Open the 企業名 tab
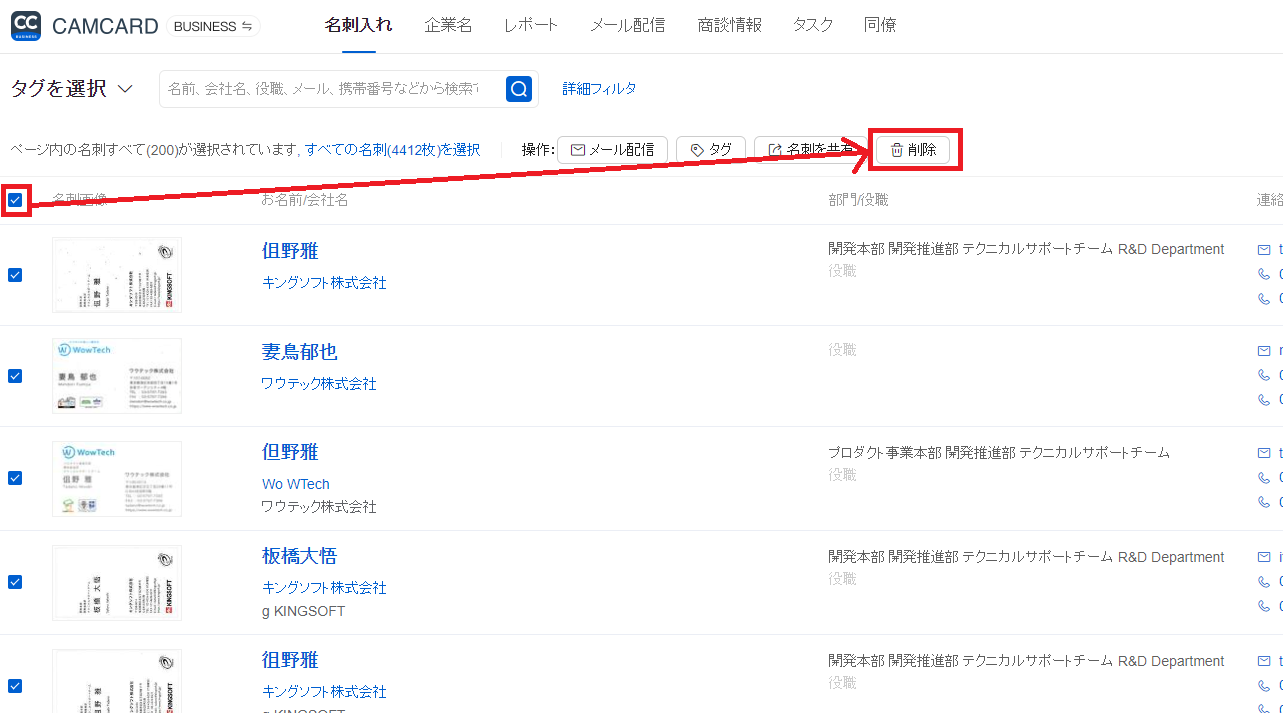This screenshot has height=713, width=1283. [448, 26]
